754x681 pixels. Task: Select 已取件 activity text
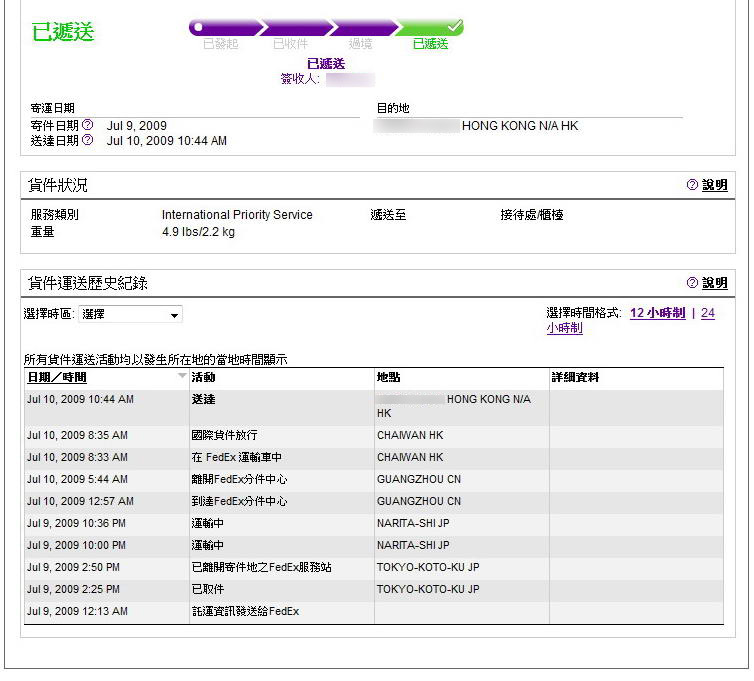click(x=208, y=590)
